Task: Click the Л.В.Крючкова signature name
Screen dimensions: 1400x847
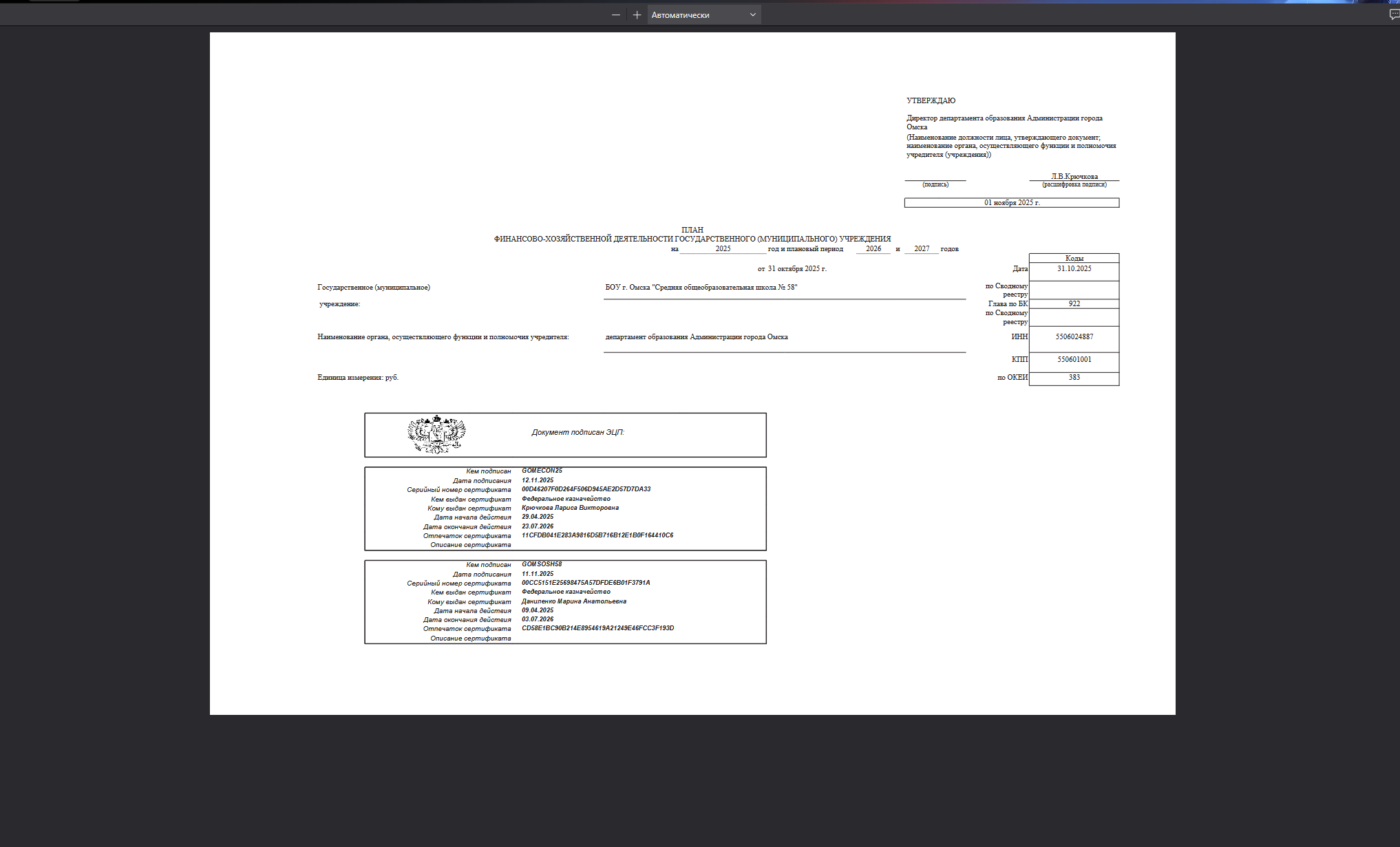Action: [x=1074, y=177]
